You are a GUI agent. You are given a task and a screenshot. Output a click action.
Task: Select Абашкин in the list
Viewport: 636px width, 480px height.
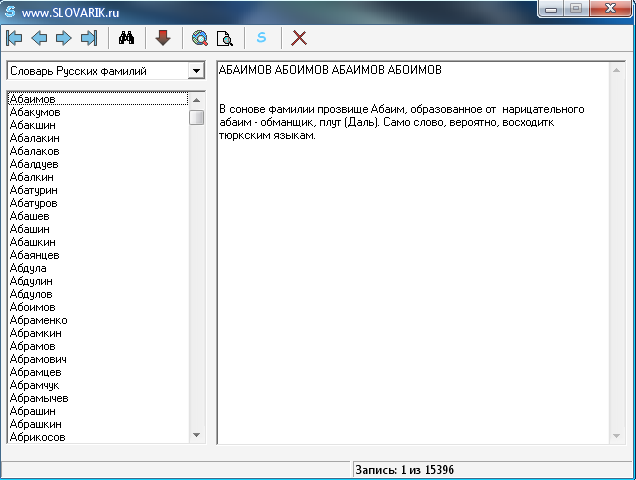98,242
